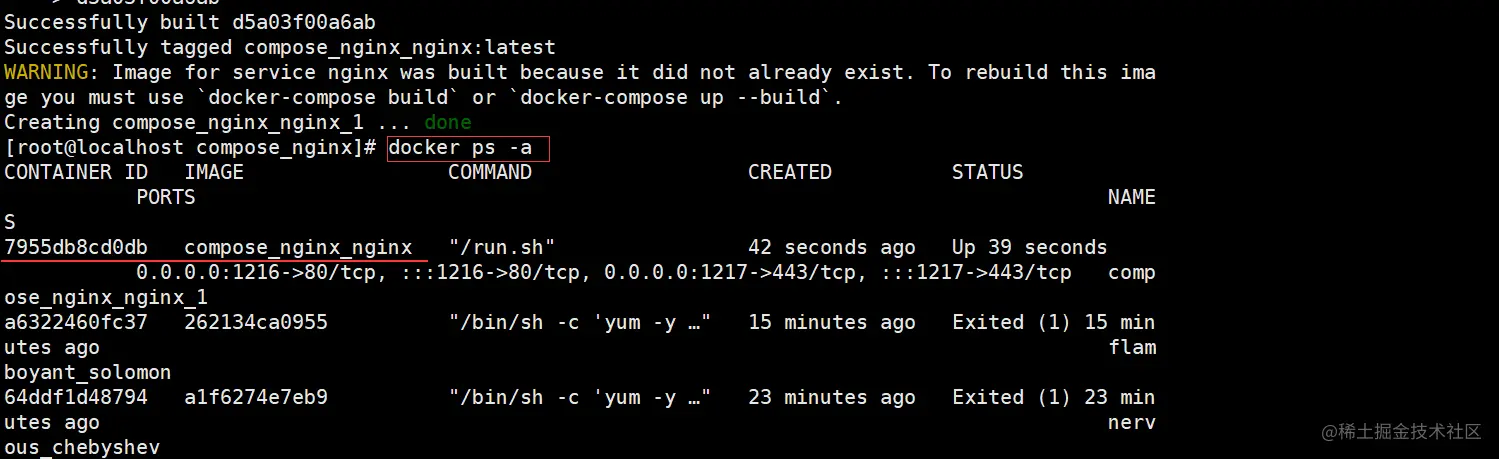Select the compose_nginx_nginx image name
The image size is (1499, 459).
point(298,248)
